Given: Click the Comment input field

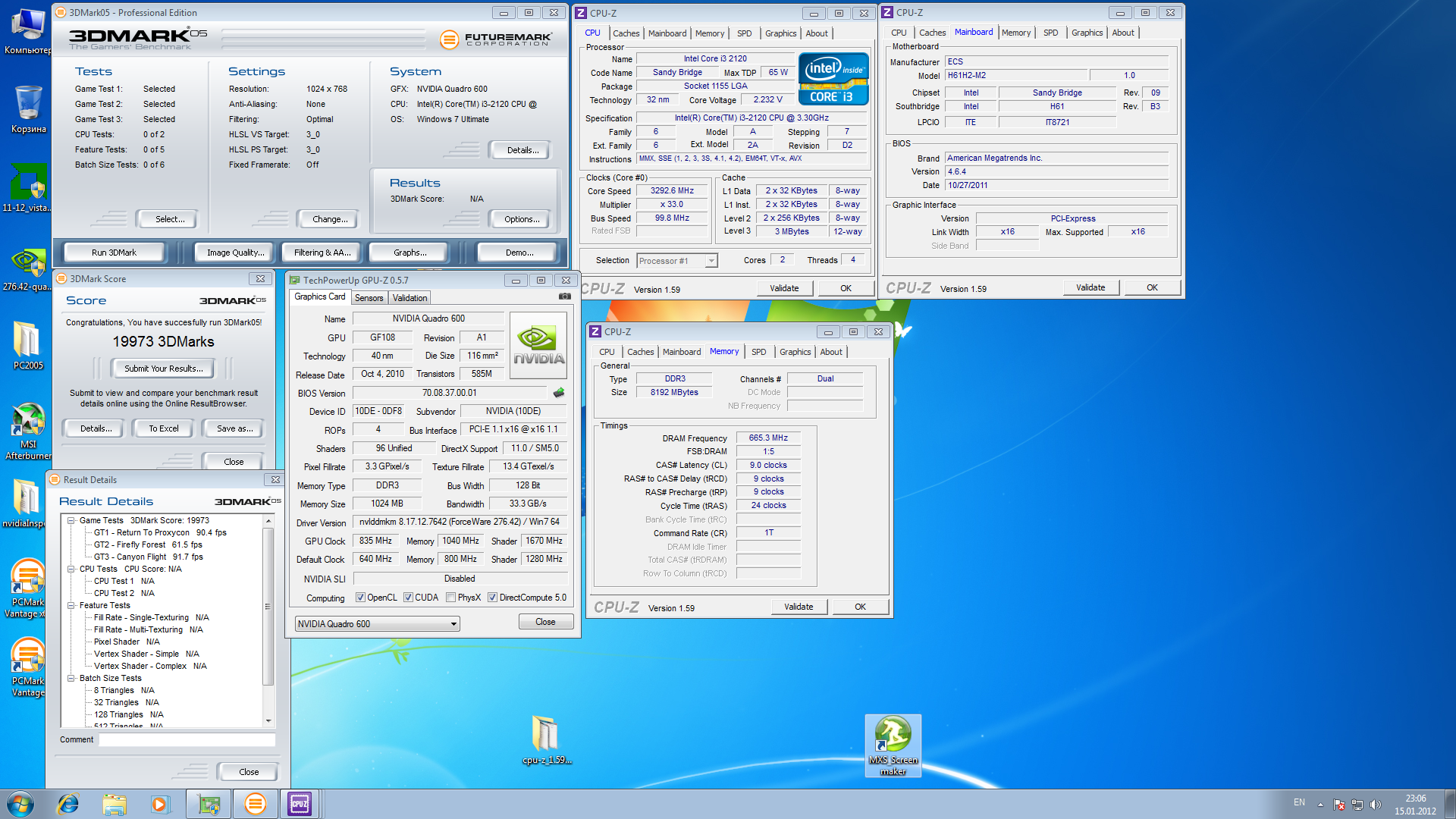Looking at the screenshot, I should coord(187,739).
